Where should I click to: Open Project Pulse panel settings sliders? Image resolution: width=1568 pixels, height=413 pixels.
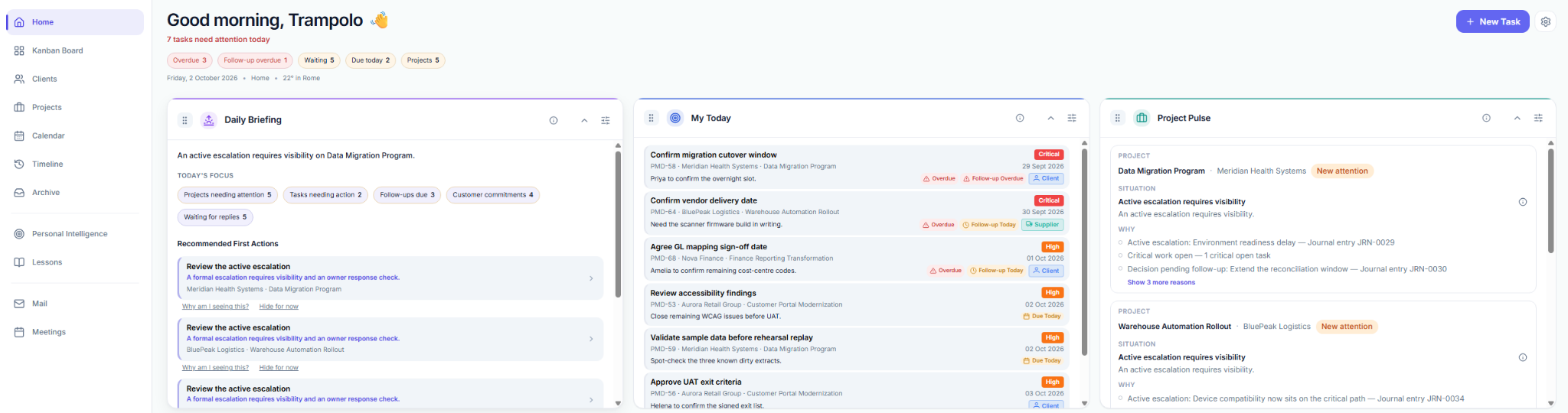point(1538,118)
